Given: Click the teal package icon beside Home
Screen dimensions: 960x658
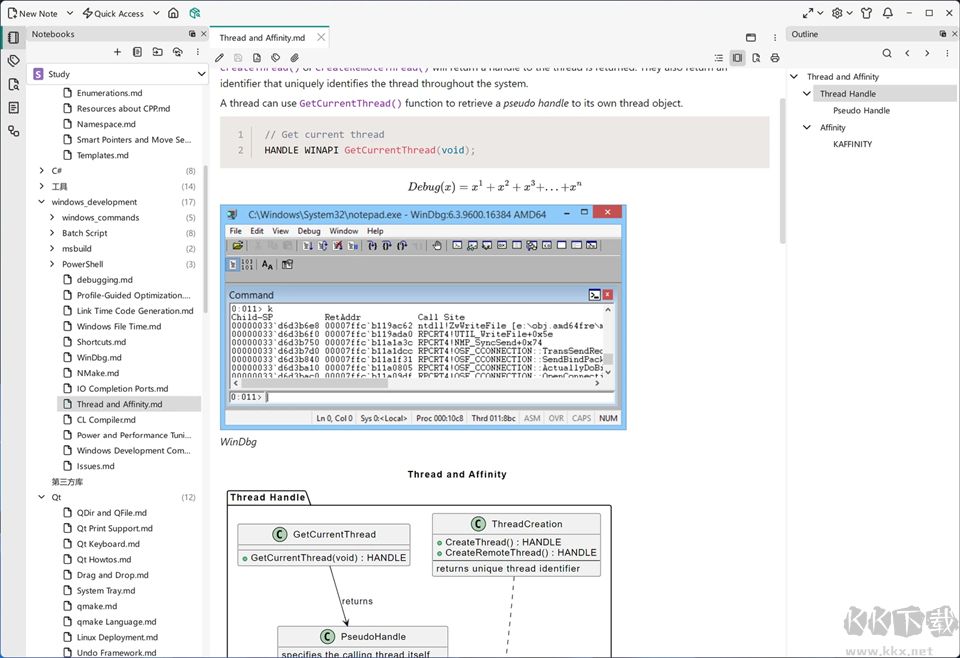Looking at the screenshot, I should click(195, 13).
